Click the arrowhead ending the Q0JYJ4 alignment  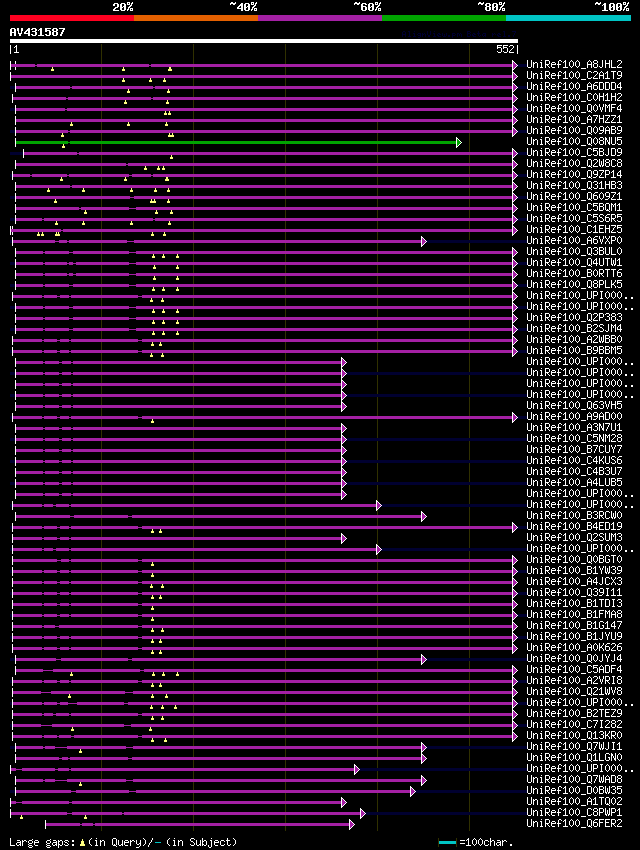pyautogui.click(x=424, y=660)
